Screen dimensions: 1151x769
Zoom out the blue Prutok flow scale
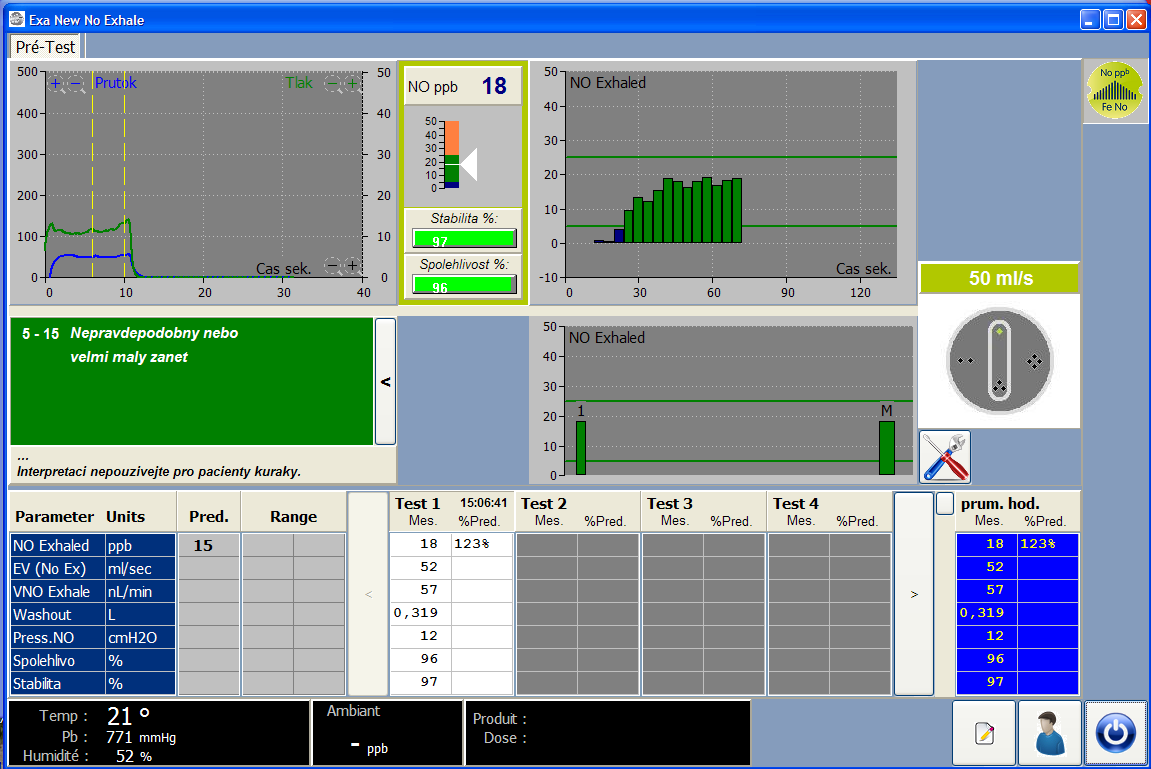76,83
